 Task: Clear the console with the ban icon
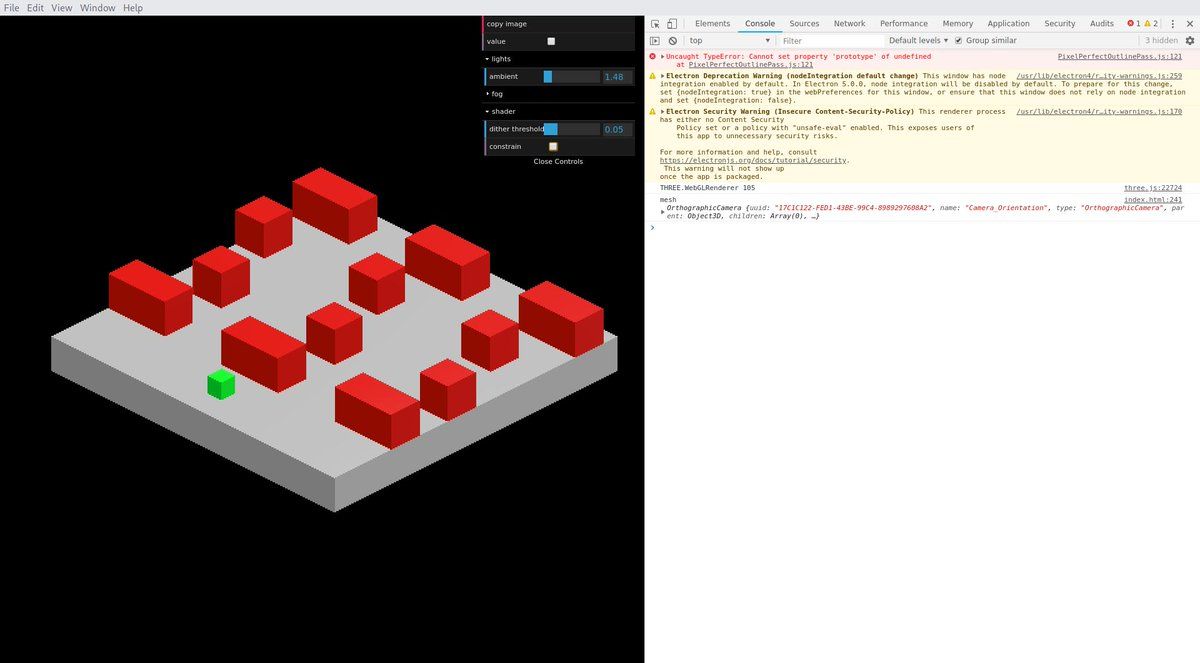tap(673, 41)
